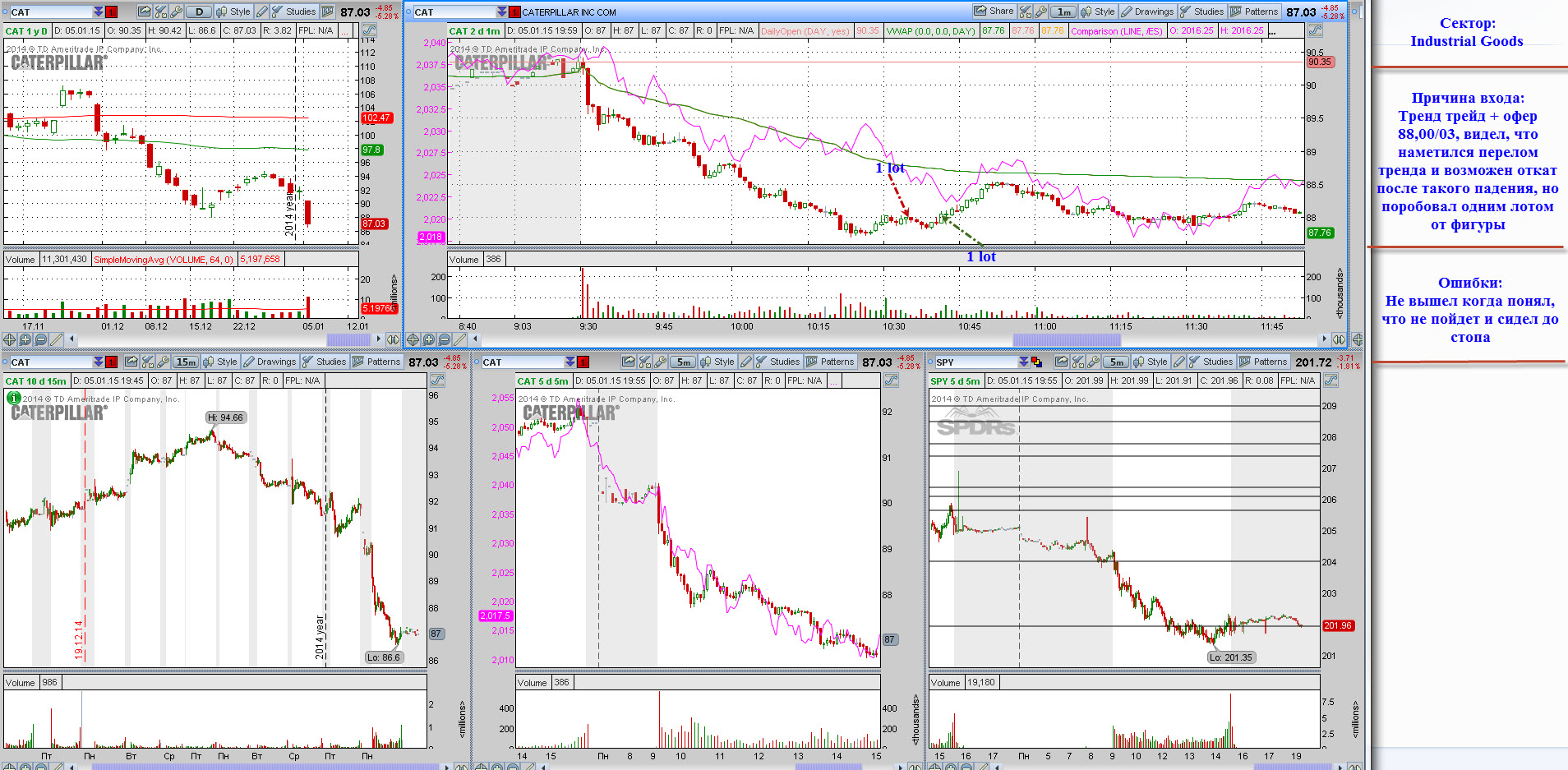Toggle red link 1 on CAT 1m chart

coord(514,12)
